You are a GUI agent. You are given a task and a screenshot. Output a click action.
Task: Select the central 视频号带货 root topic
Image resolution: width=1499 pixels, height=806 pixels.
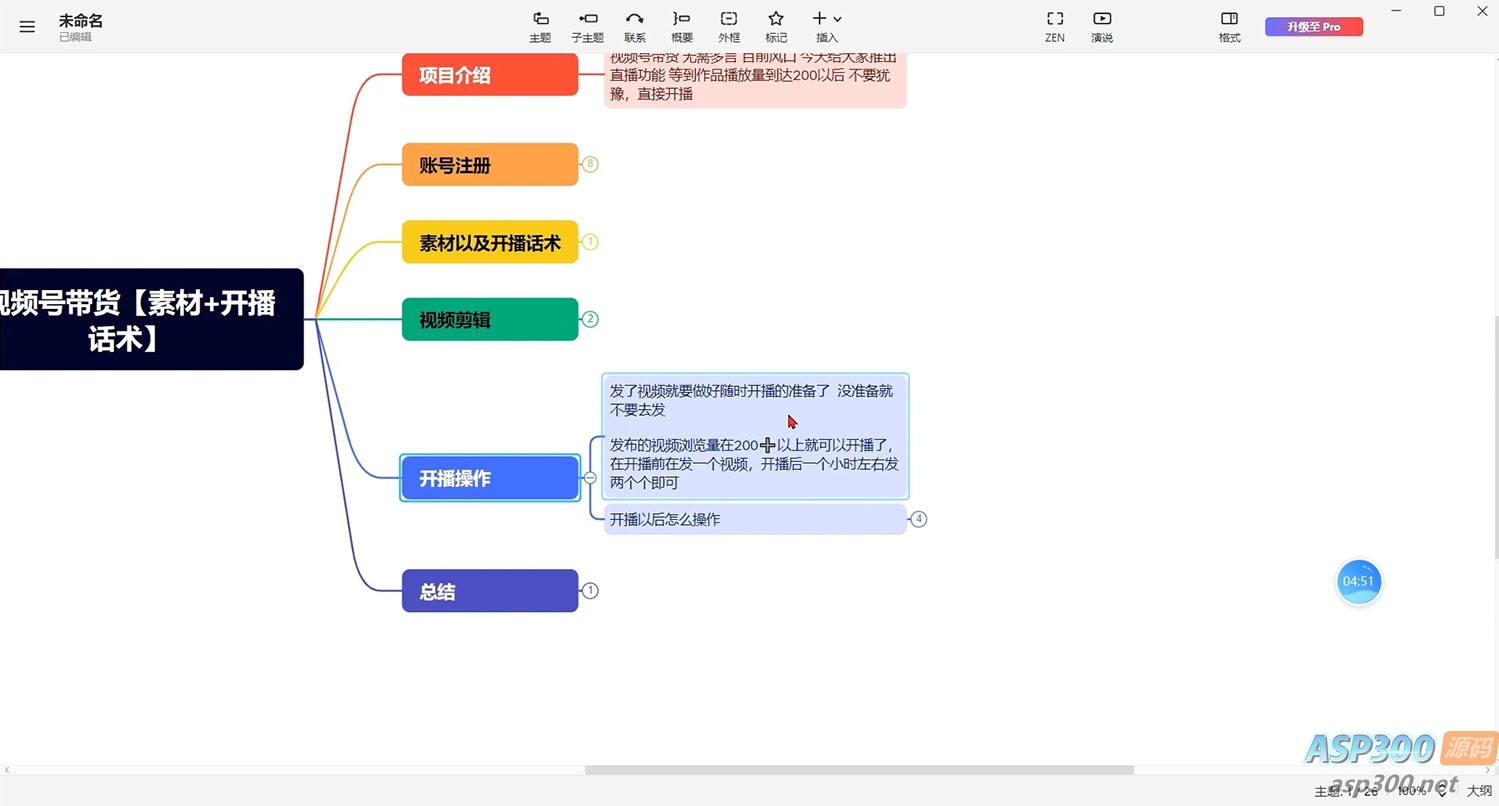[150, 319]
